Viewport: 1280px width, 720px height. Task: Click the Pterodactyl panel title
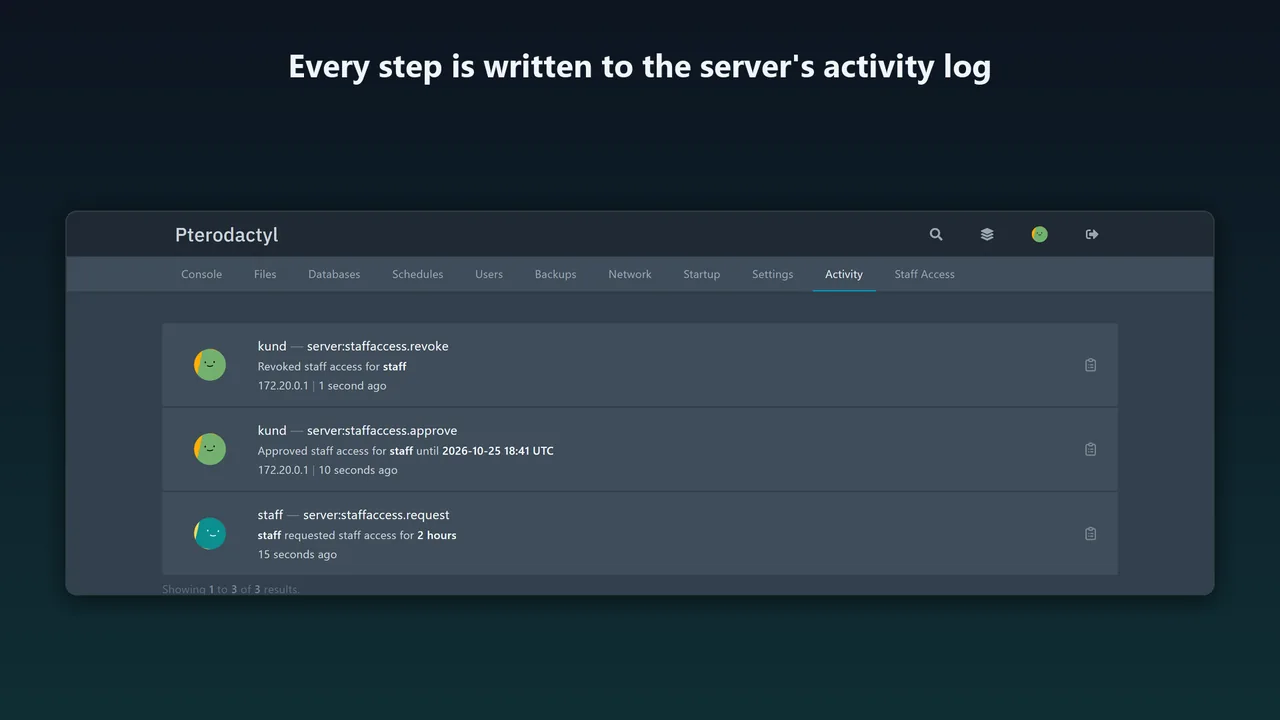(x=226, y=235)
